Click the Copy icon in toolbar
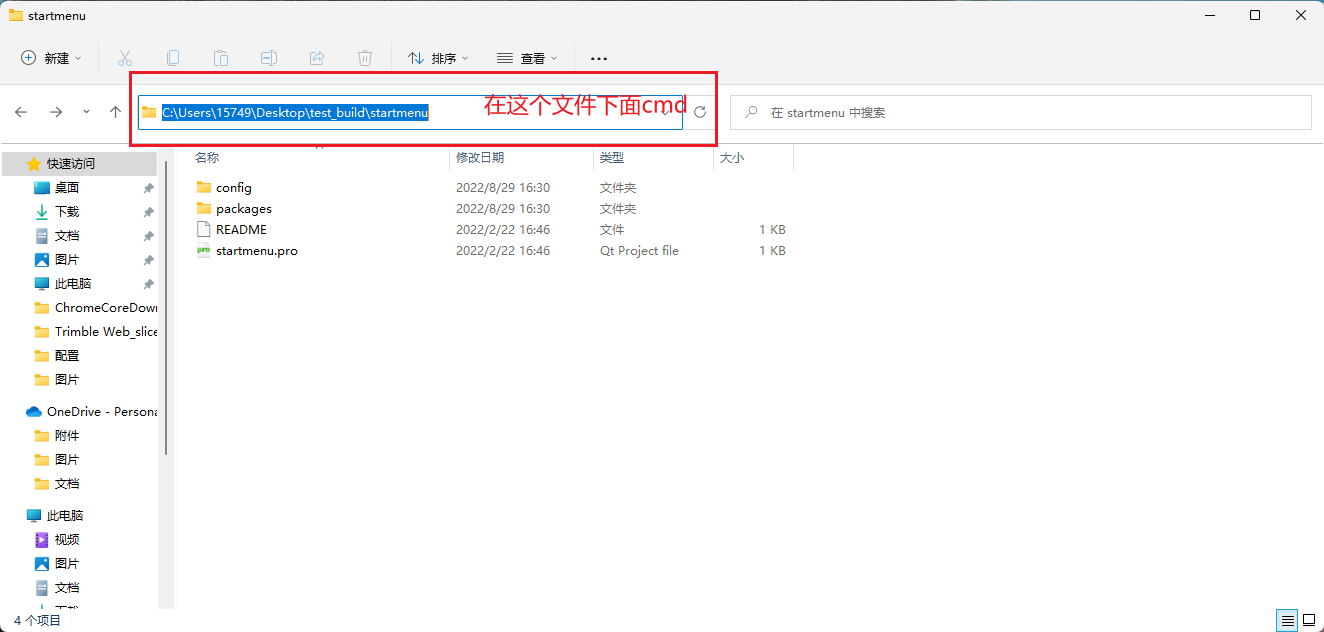Screen dimensions: 1324x632 tap(173, 58)
